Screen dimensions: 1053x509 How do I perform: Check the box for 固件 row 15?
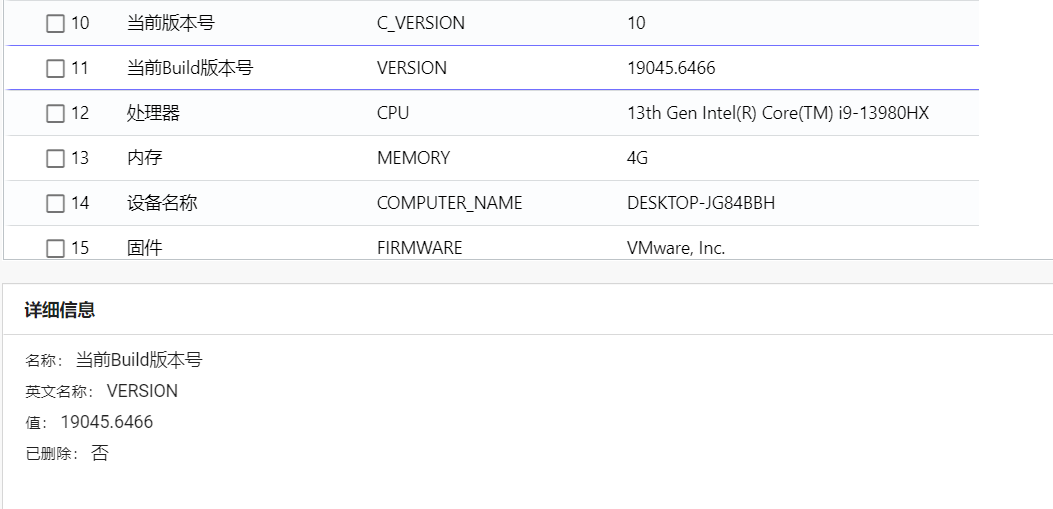point(55,248)
